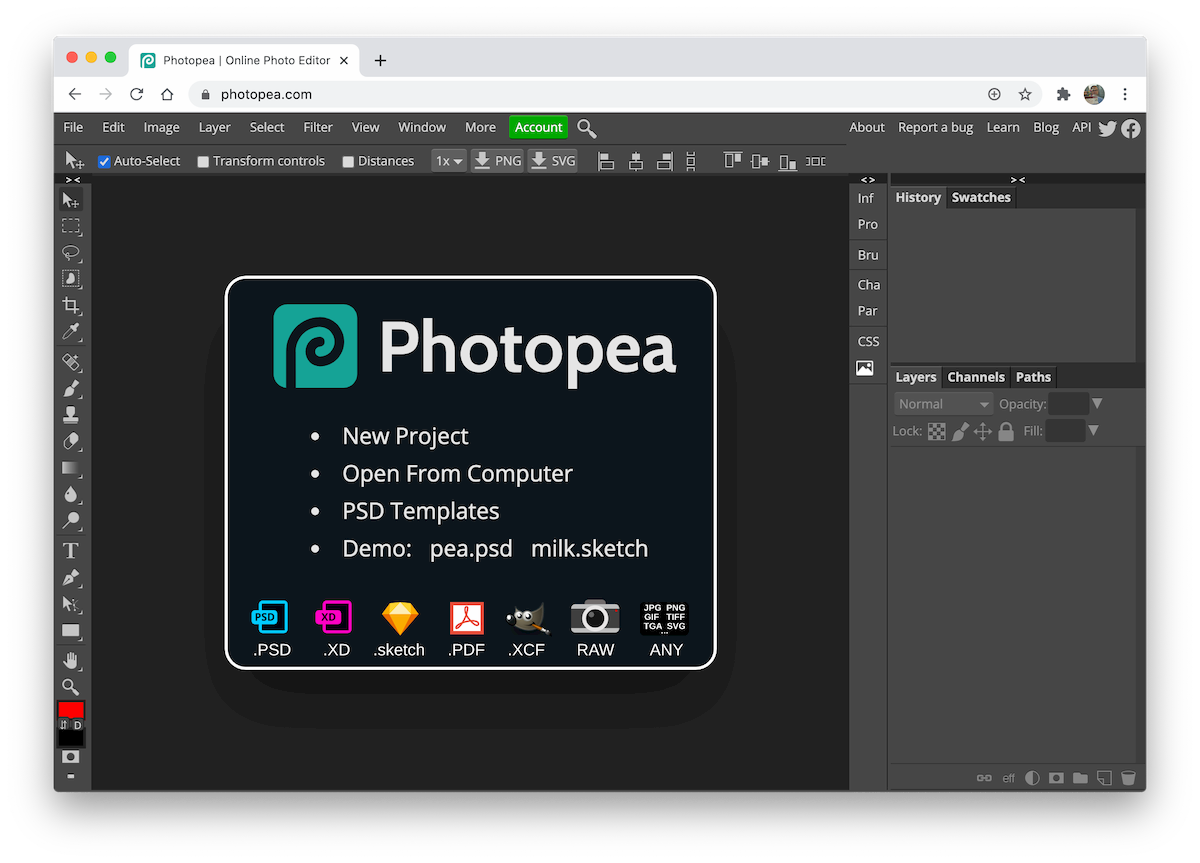The width and height of the screenshot is (1200, 863).
Task: Open the Filter menu
Action: [318, 127]
